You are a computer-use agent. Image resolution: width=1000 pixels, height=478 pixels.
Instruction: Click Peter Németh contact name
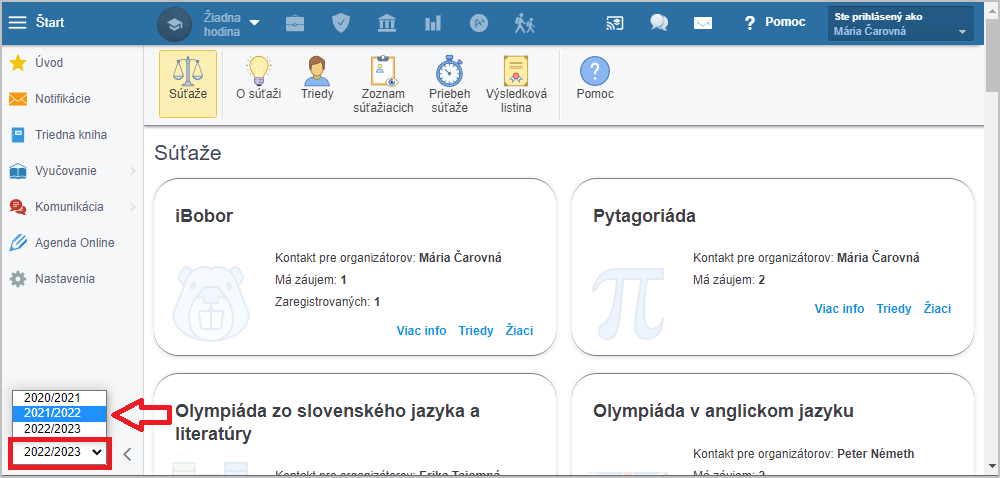click(875, 454)
